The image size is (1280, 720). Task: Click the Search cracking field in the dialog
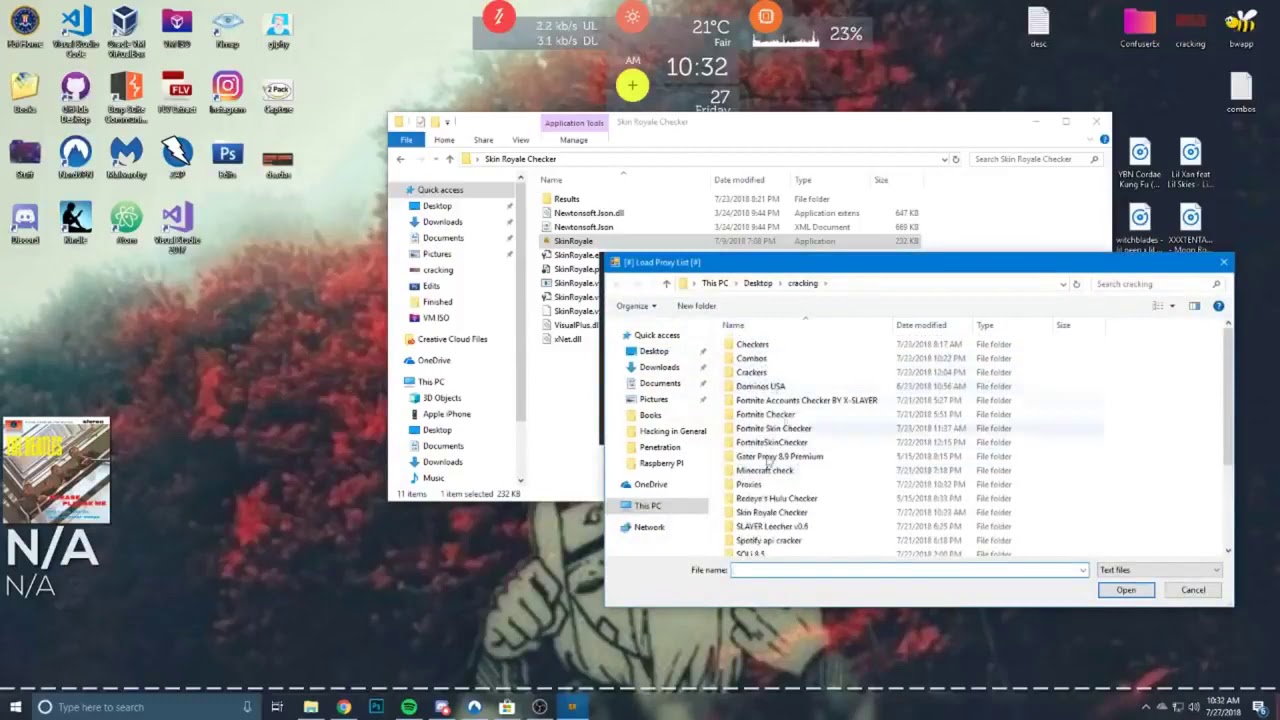point(1158,284)
